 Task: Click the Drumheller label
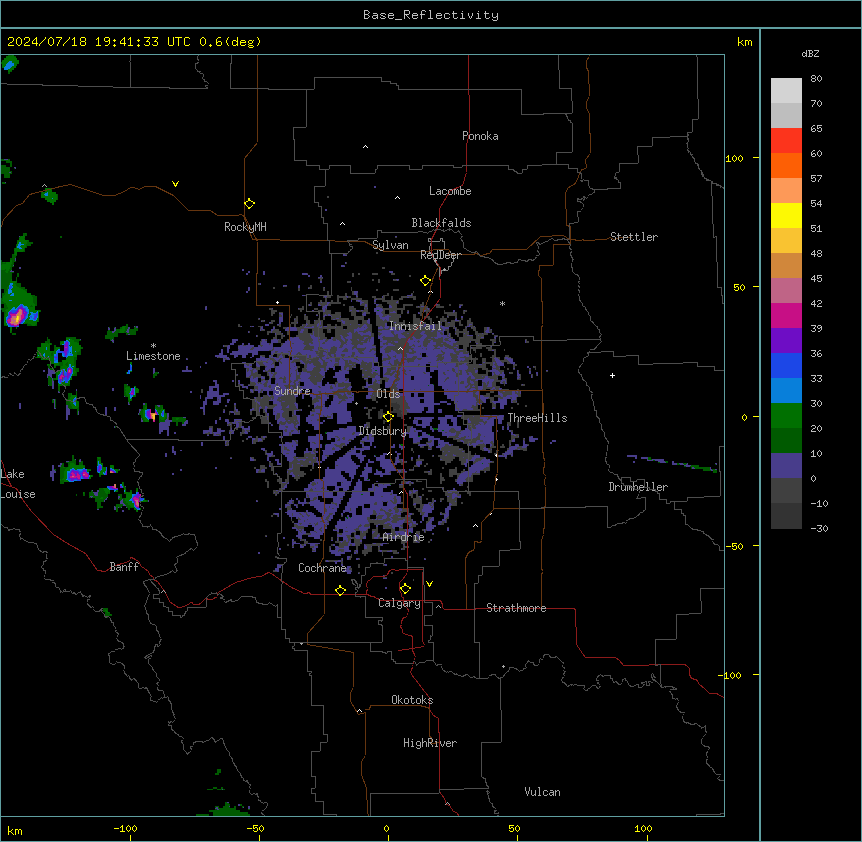coord(638,487)
